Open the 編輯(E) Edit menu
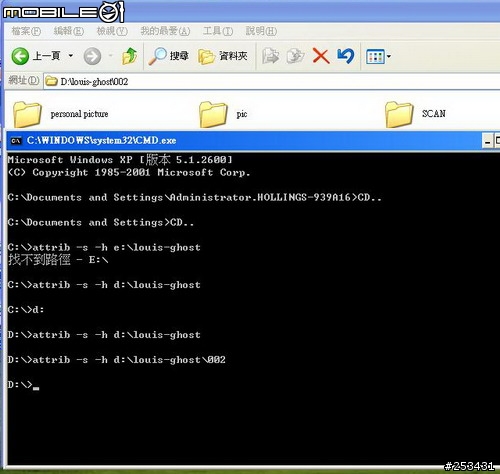 pyautogui.click(x=69, y=31)
